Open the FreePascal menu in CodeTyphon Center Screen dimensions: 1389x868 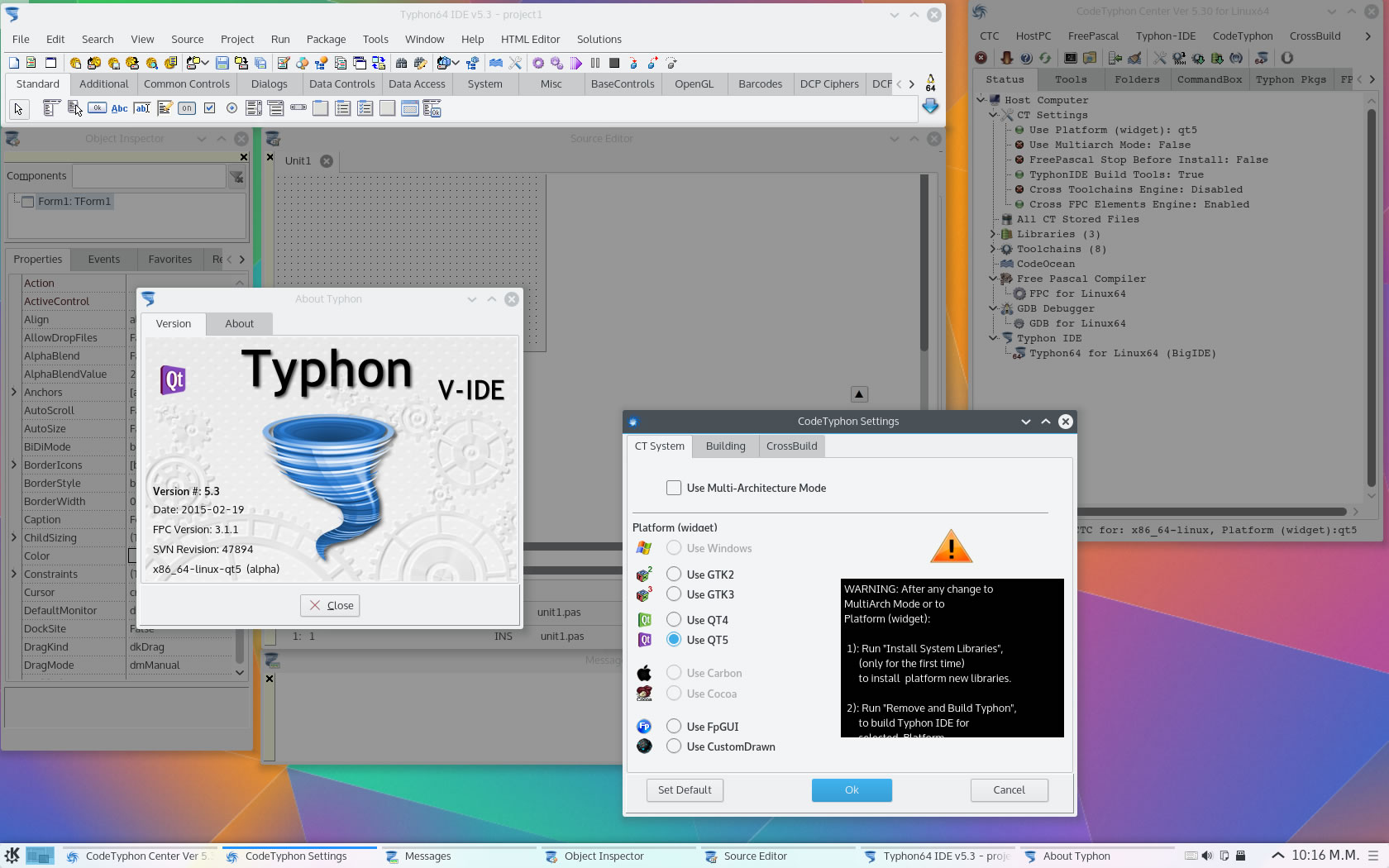[x=1093, y=36]
